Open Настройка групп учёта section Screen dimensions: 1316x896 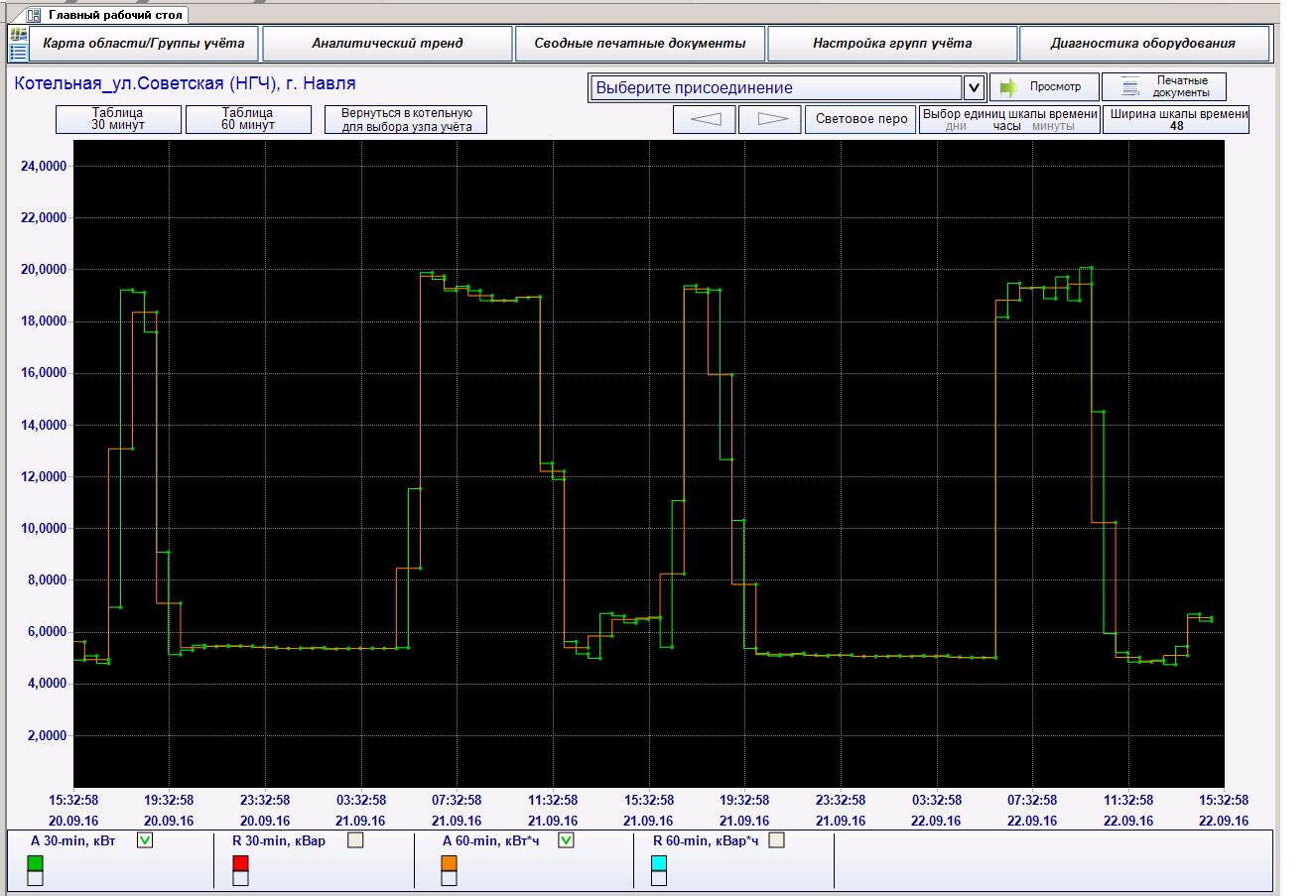tap(892, 44)
